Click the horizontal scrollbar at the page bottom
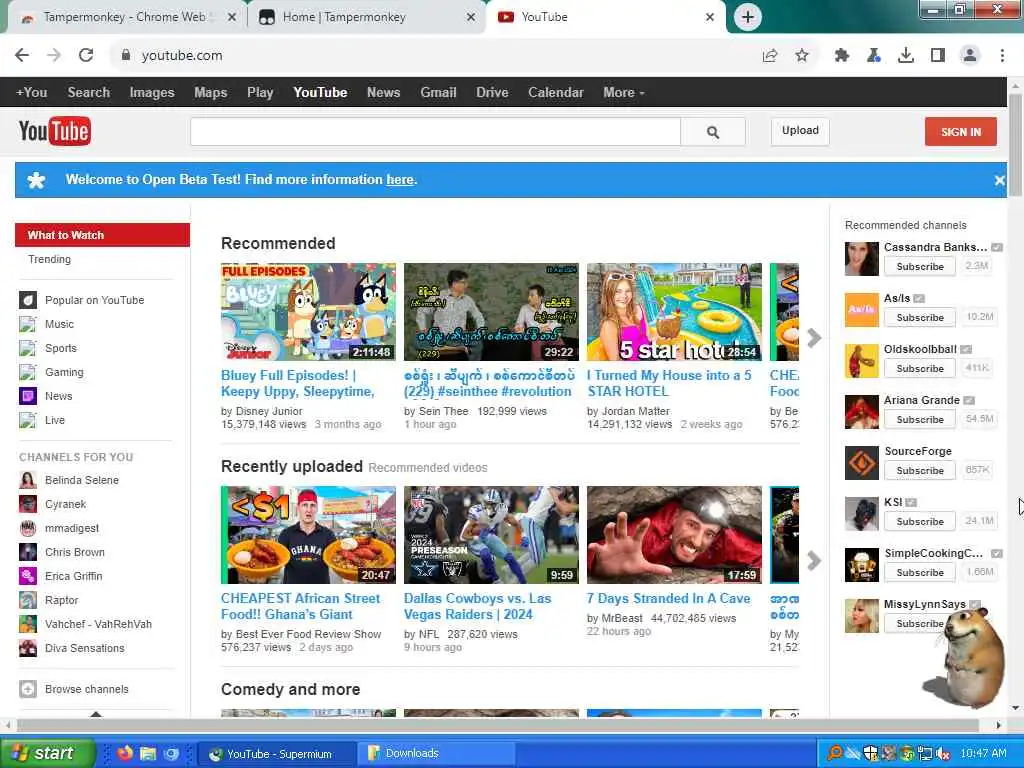The height and width of the screenshot is (768, 1024). coord(498,725)
